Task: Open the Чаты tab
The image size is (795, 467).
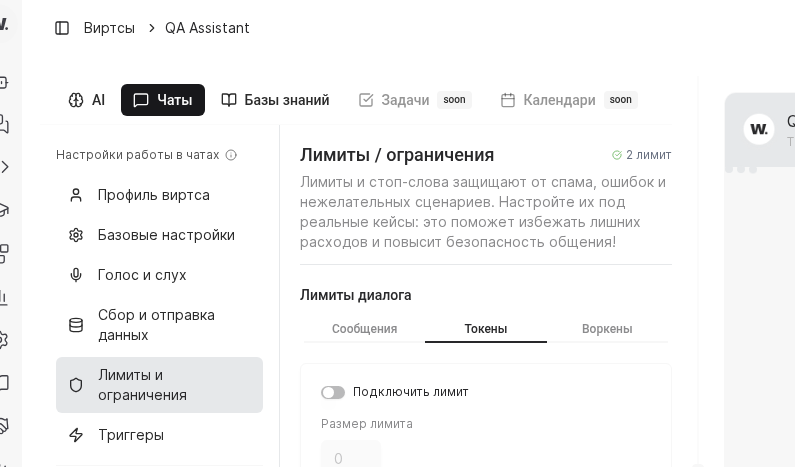Action: coord(163,100)
